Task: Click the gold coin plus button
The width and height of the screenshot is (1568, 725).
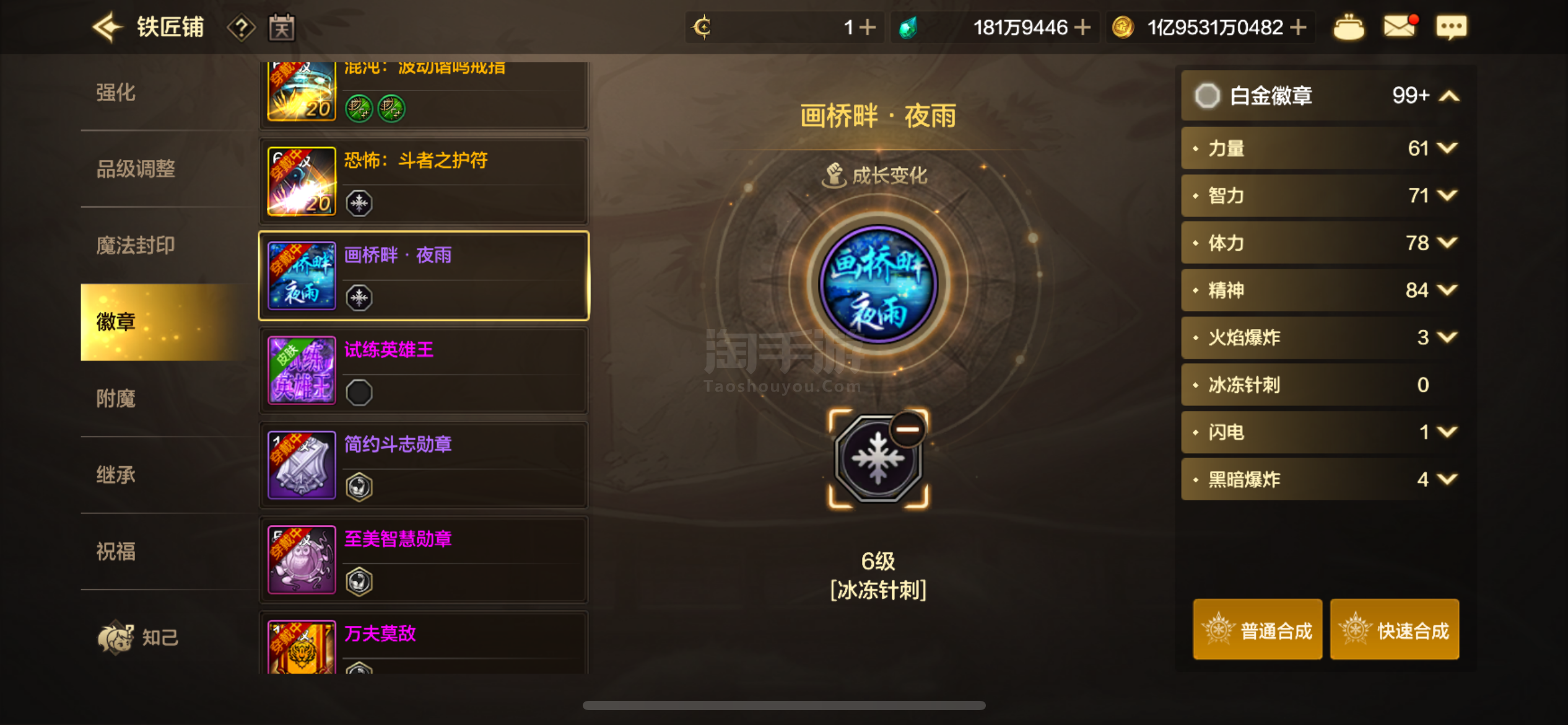Action: [x=1299, y=27]
